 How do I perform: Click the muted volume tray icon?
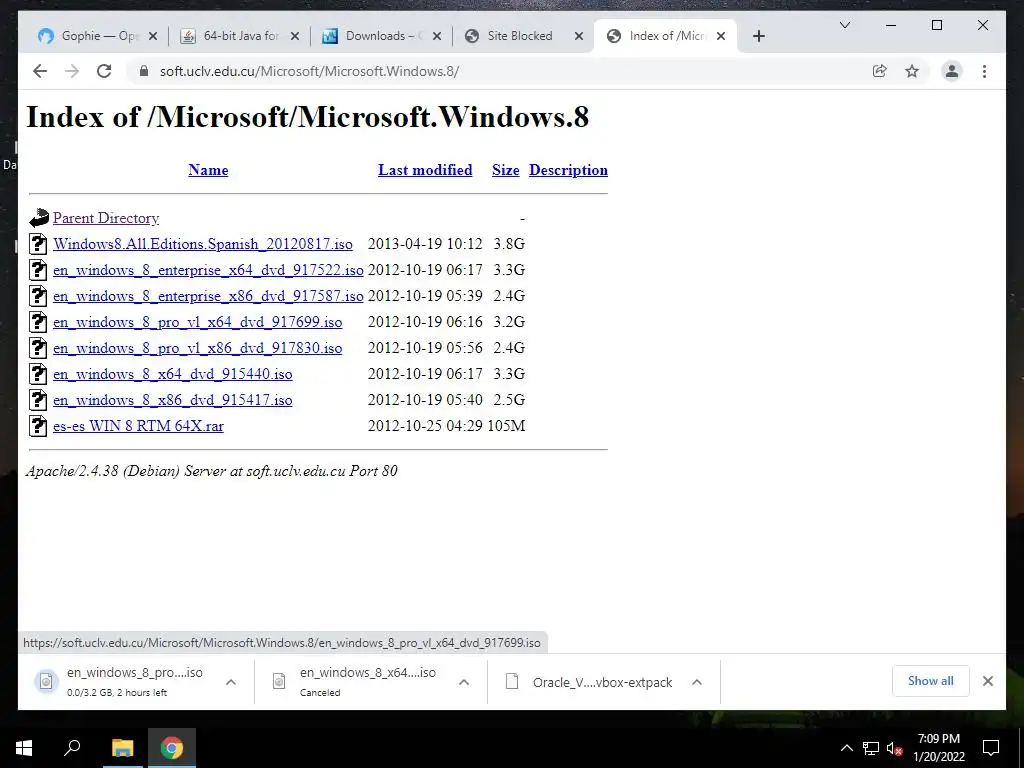pyautogui.click(x=894, y=748)
